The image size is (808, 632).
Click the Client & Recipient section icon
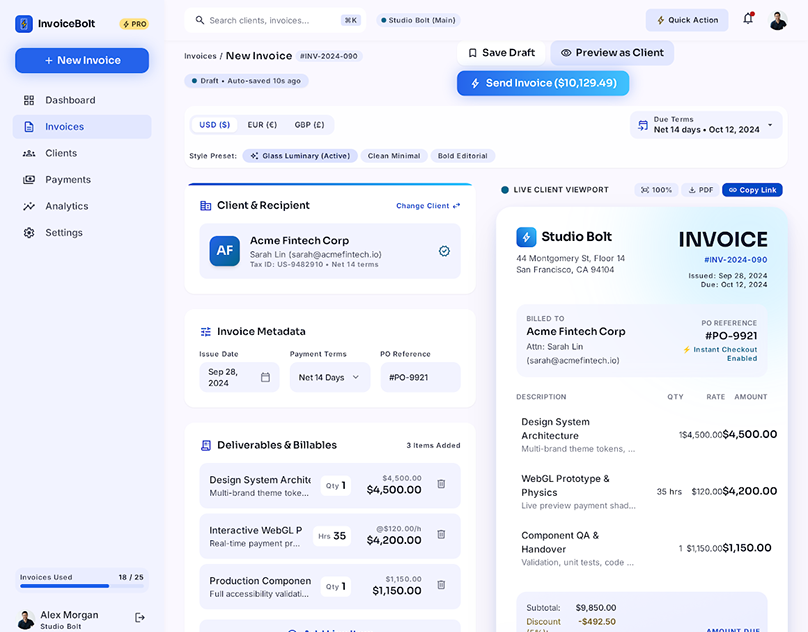pyautogui.click(x=206, y=206)
